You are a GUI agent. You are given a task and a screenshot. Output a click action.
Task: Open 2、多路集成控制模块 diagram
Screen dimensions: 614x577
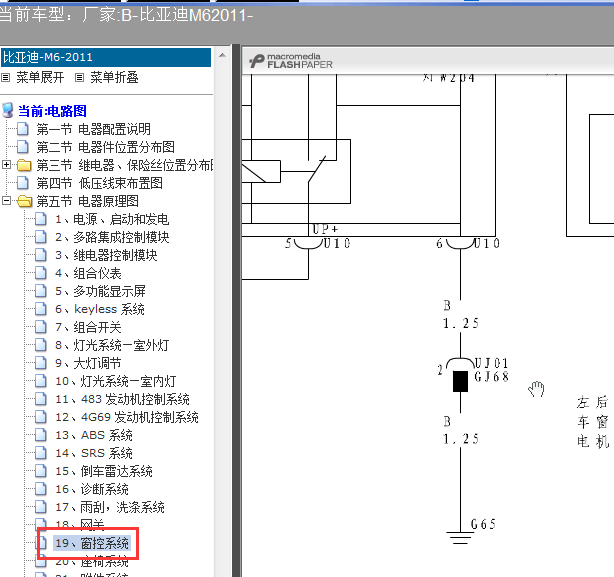pos(112,237)
